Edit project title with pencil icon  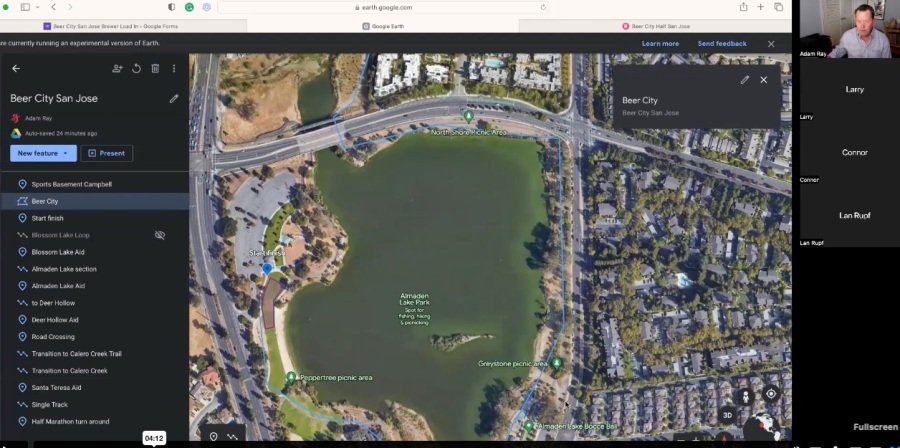[x=174, y=99]
